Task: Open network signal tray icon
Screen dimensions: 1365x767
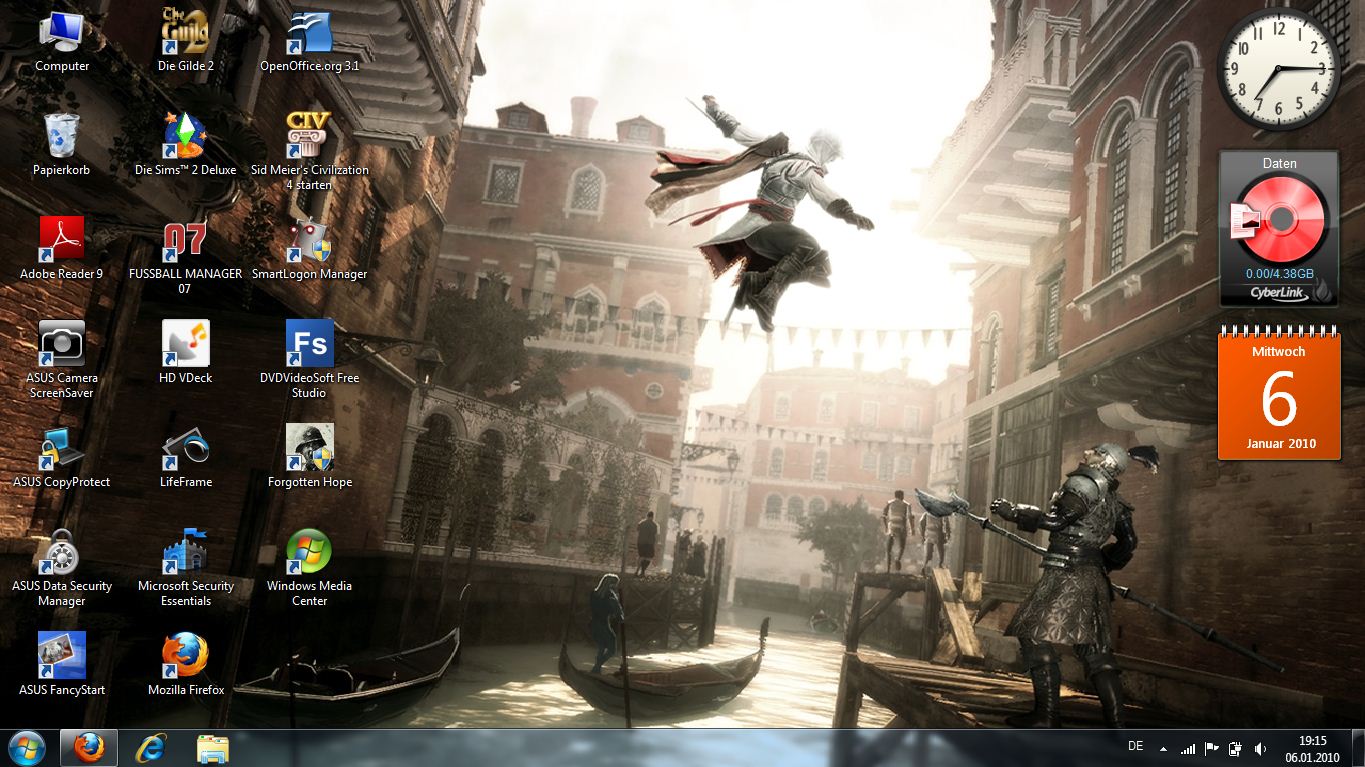Action: 1188,748
